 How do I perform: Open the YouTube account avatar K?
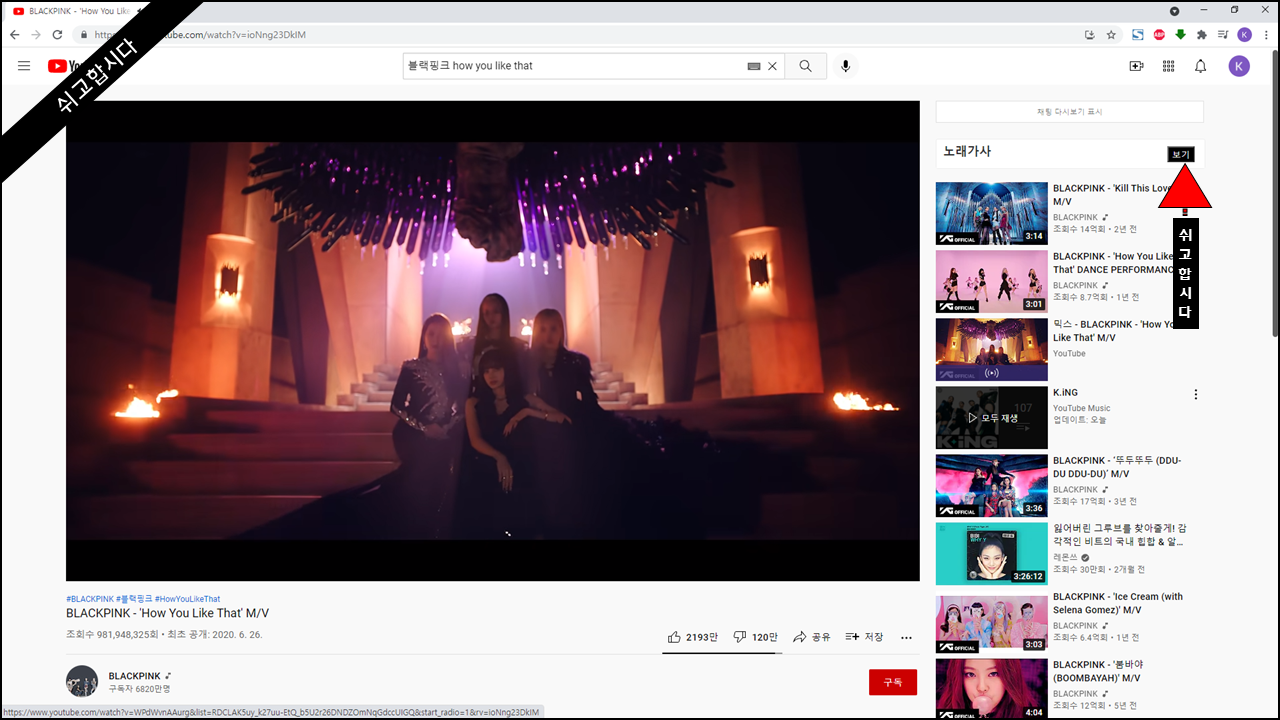(x=1239, y=66)
